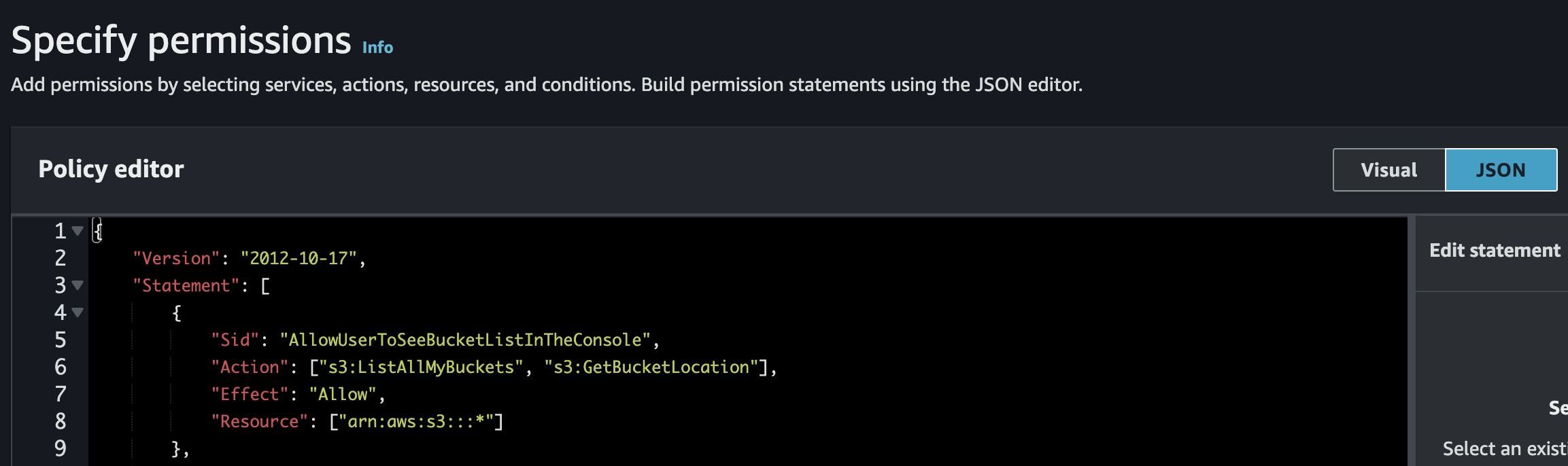1568x466 pixels.
Task: Switch to the Visual policy editor
Action: click(x=1388, y=170)
